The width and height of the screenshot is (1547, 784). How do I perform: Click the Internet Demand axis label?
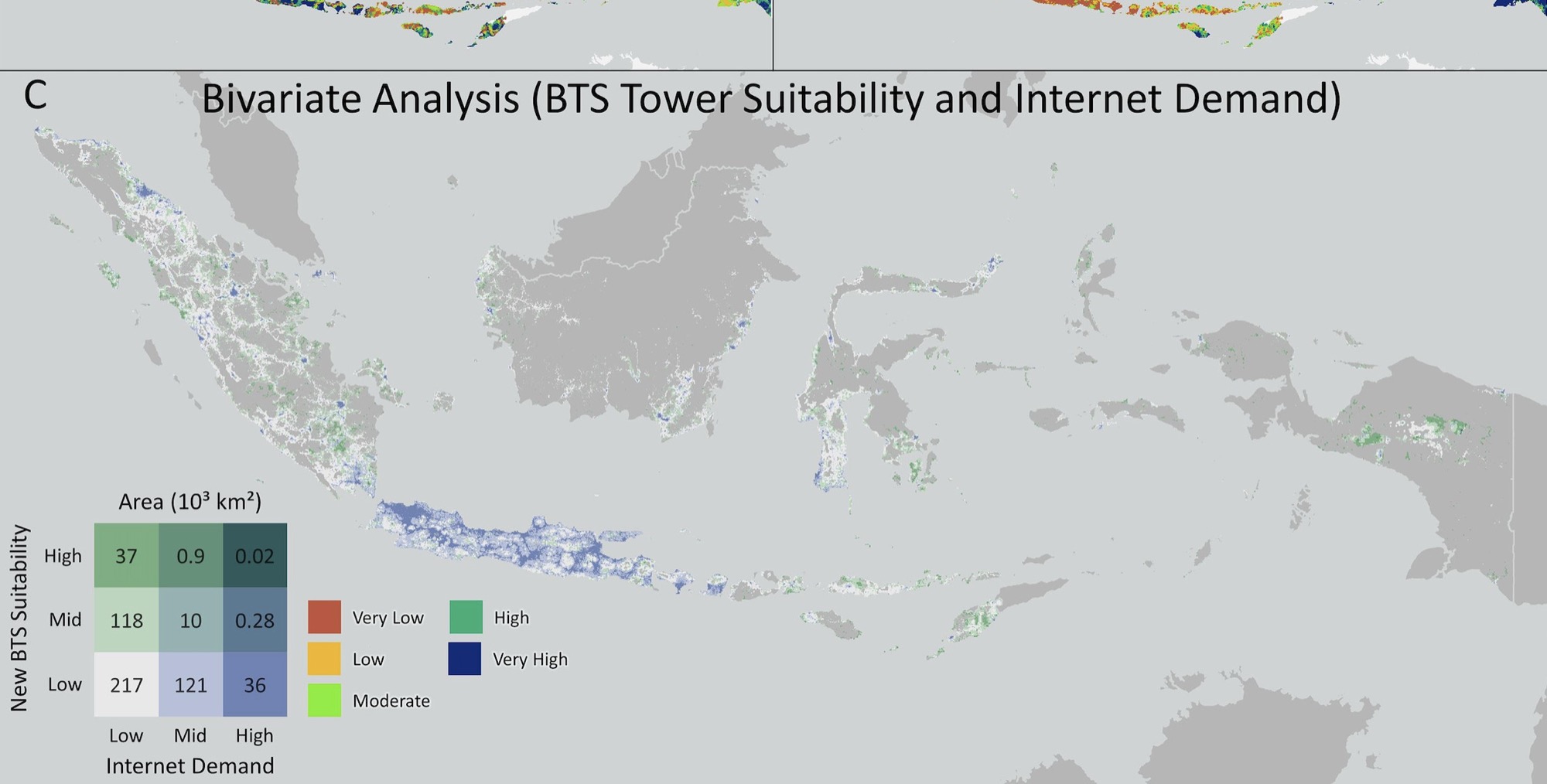pyautogui.click(x=190, y=765)
